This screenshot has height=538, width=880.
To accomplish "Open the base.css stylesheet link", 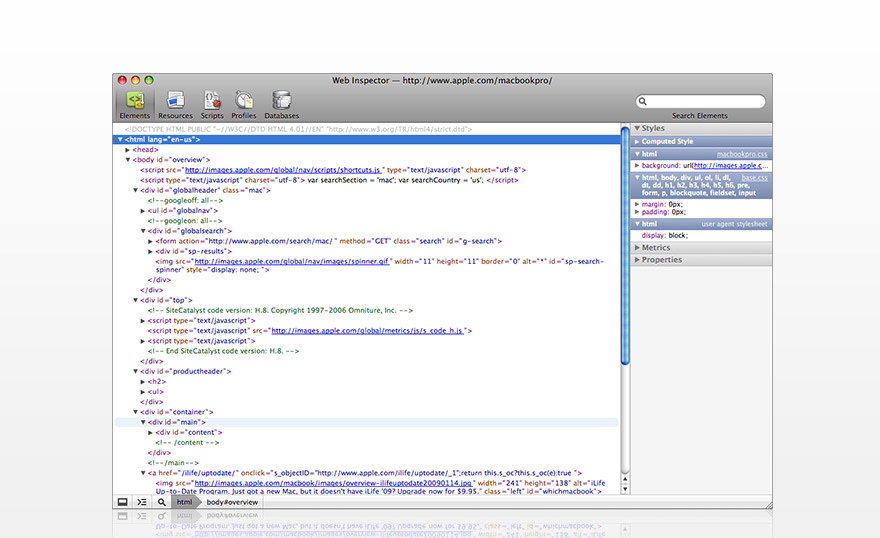I will pos(754,177).
